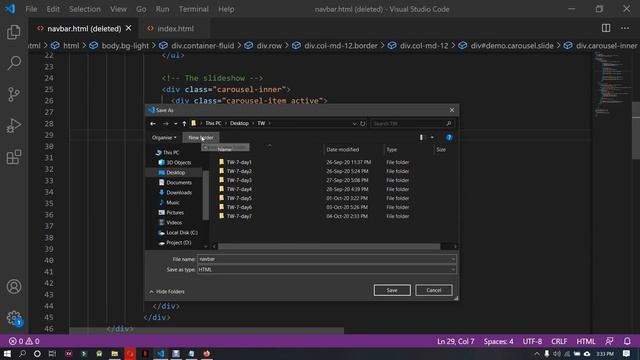Show hidden system tray icons

pyautogui.click(x=537, y=353)
